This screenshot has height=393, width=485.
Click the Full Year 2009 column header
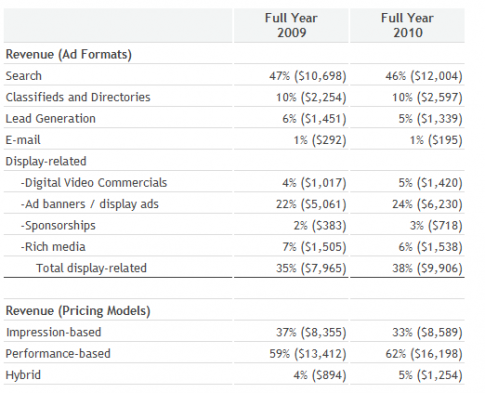(x=291, y=25)
